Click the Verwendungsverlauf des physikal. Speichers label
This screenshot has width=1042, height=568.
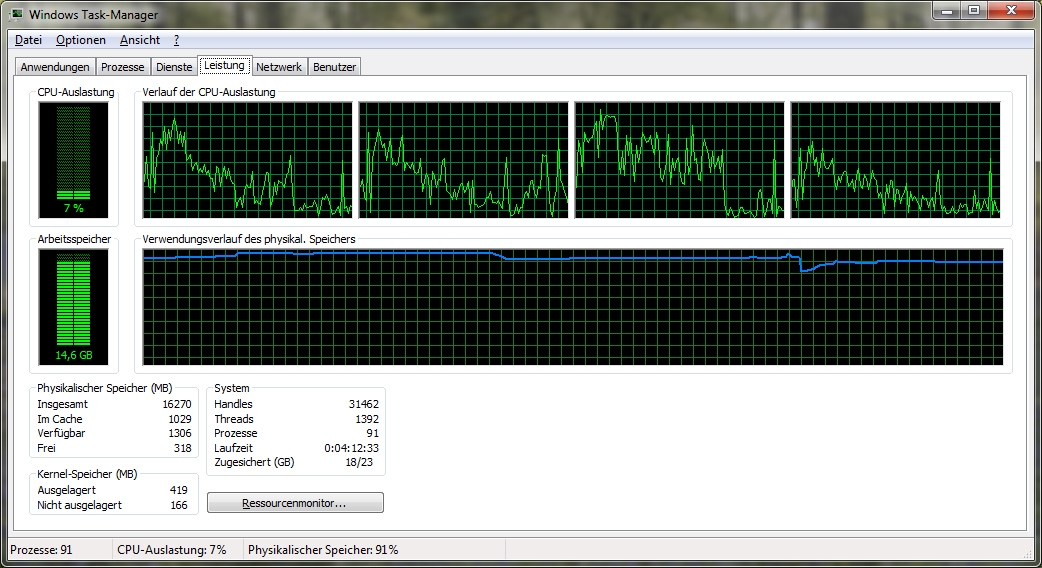coord(249,239)
